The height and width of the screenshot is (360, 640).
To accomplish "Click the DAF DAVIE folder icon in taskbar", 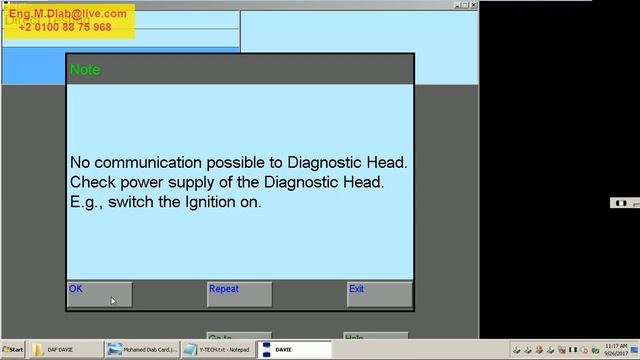I will [38, 350].
